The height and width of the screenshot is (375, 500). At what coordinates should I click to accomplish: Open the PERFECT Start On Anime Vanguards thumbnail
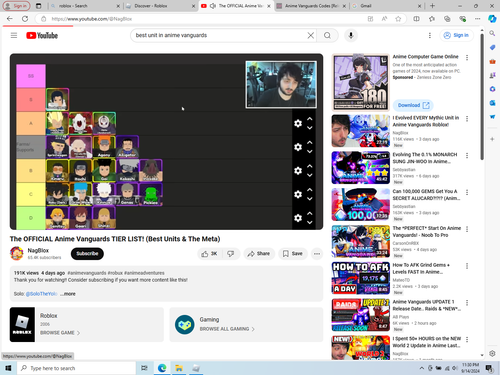click(361, 241)
